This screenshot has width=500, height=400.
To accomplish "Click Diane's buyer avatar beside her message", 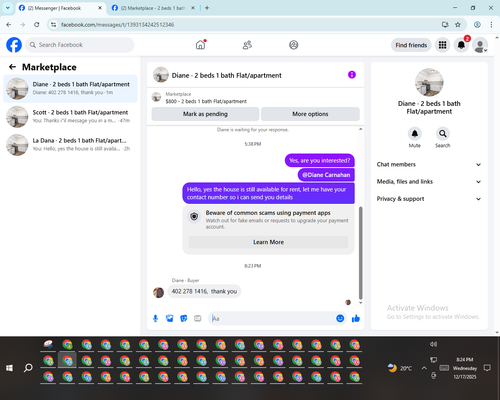I will click(x=158, y=292).
